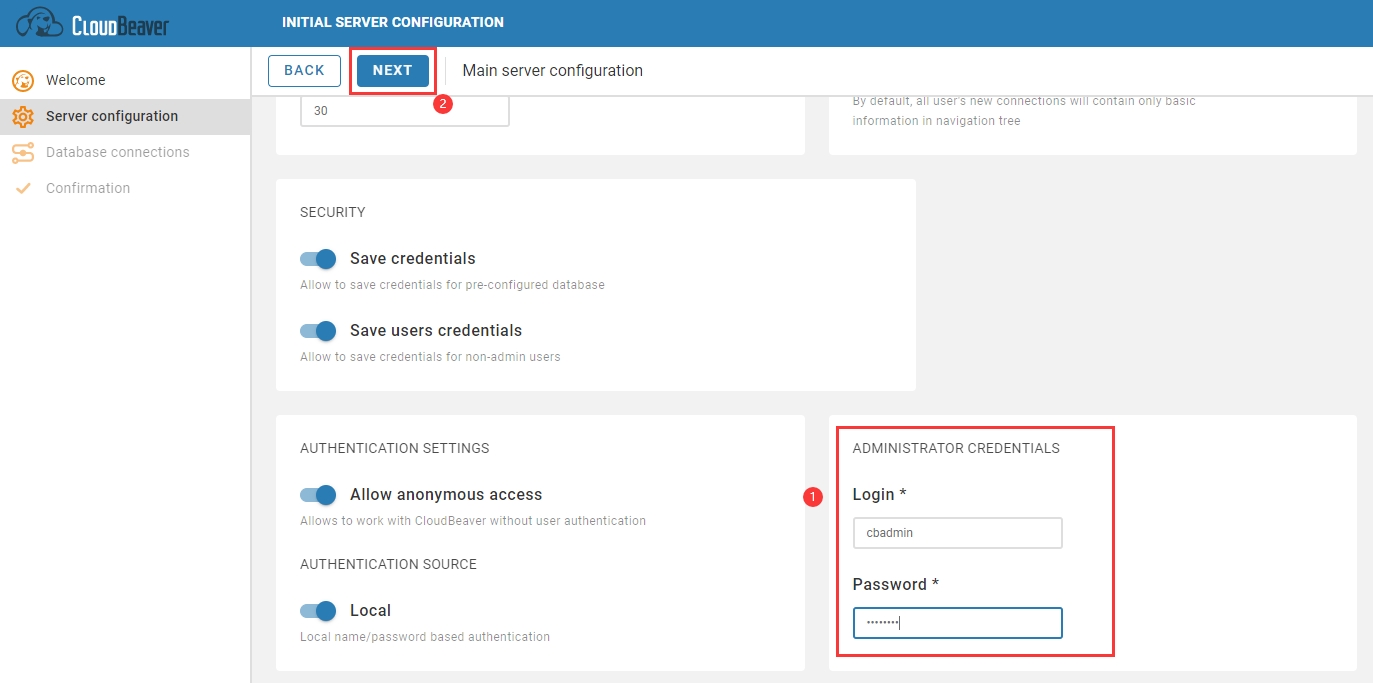
Task: Go to Database connections step label
Action: pyautogui.click(x=117, y=152)
